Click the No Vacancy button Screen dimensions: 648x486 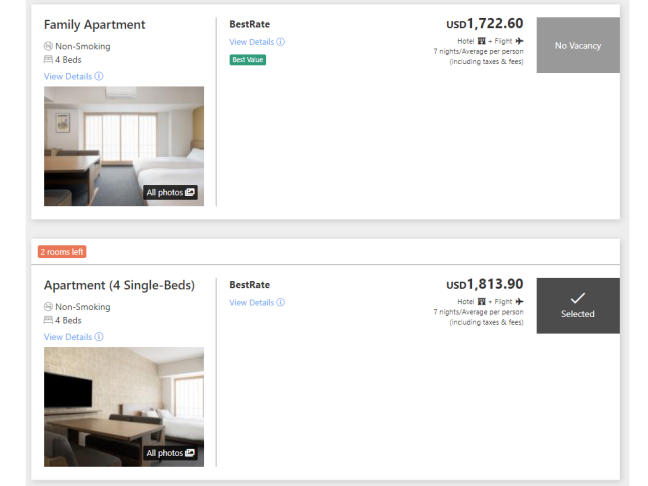(578, 45)
